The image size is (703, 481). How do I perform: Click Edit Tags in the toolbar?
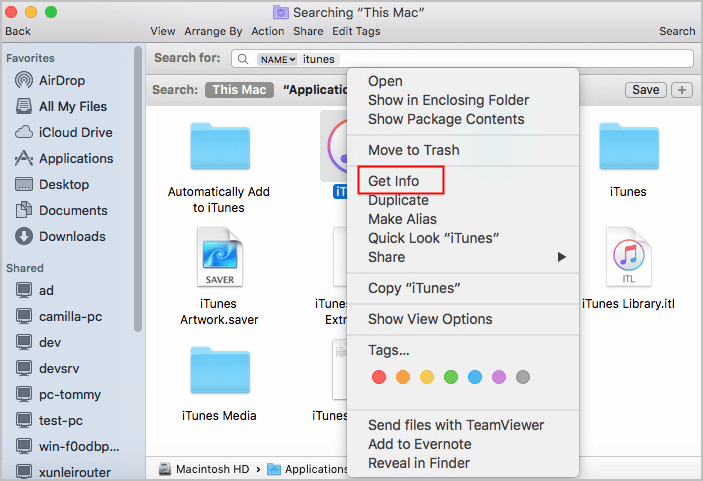(x=356, y=31)
